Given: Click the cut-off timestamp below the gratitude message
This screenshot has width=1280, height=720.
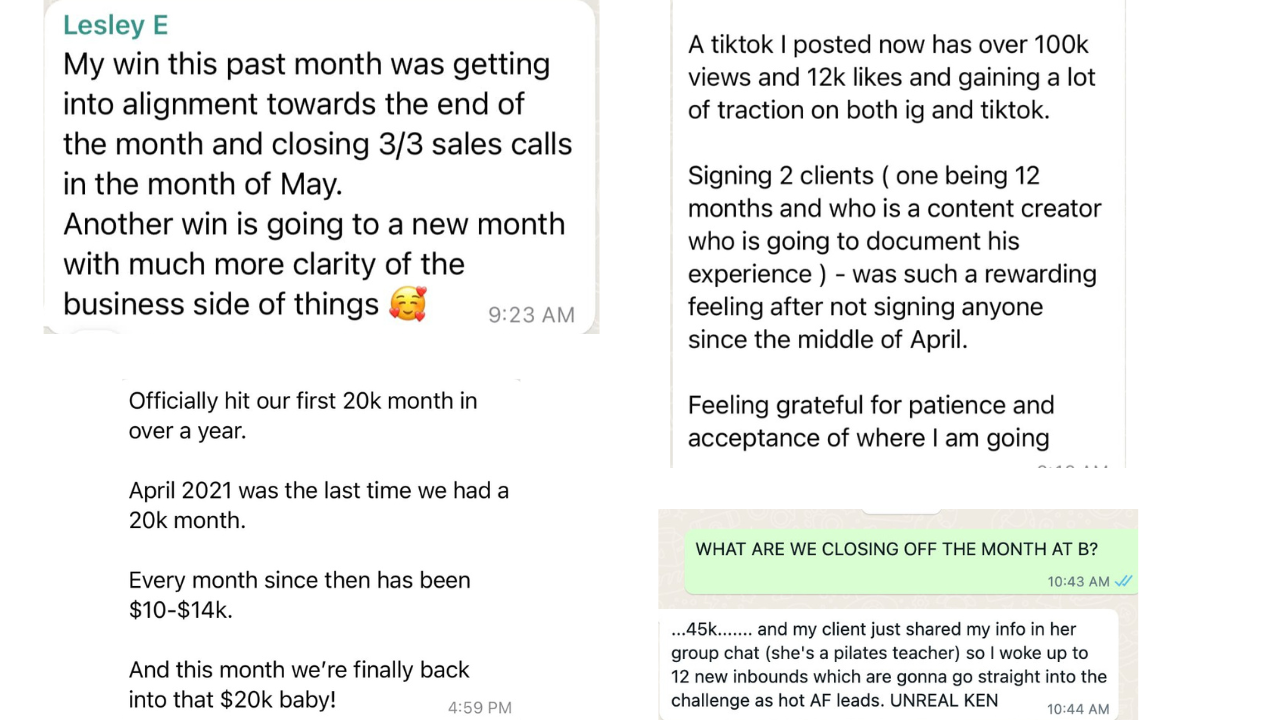Looking at the screenshot, I should click(x=1072, y=466).
